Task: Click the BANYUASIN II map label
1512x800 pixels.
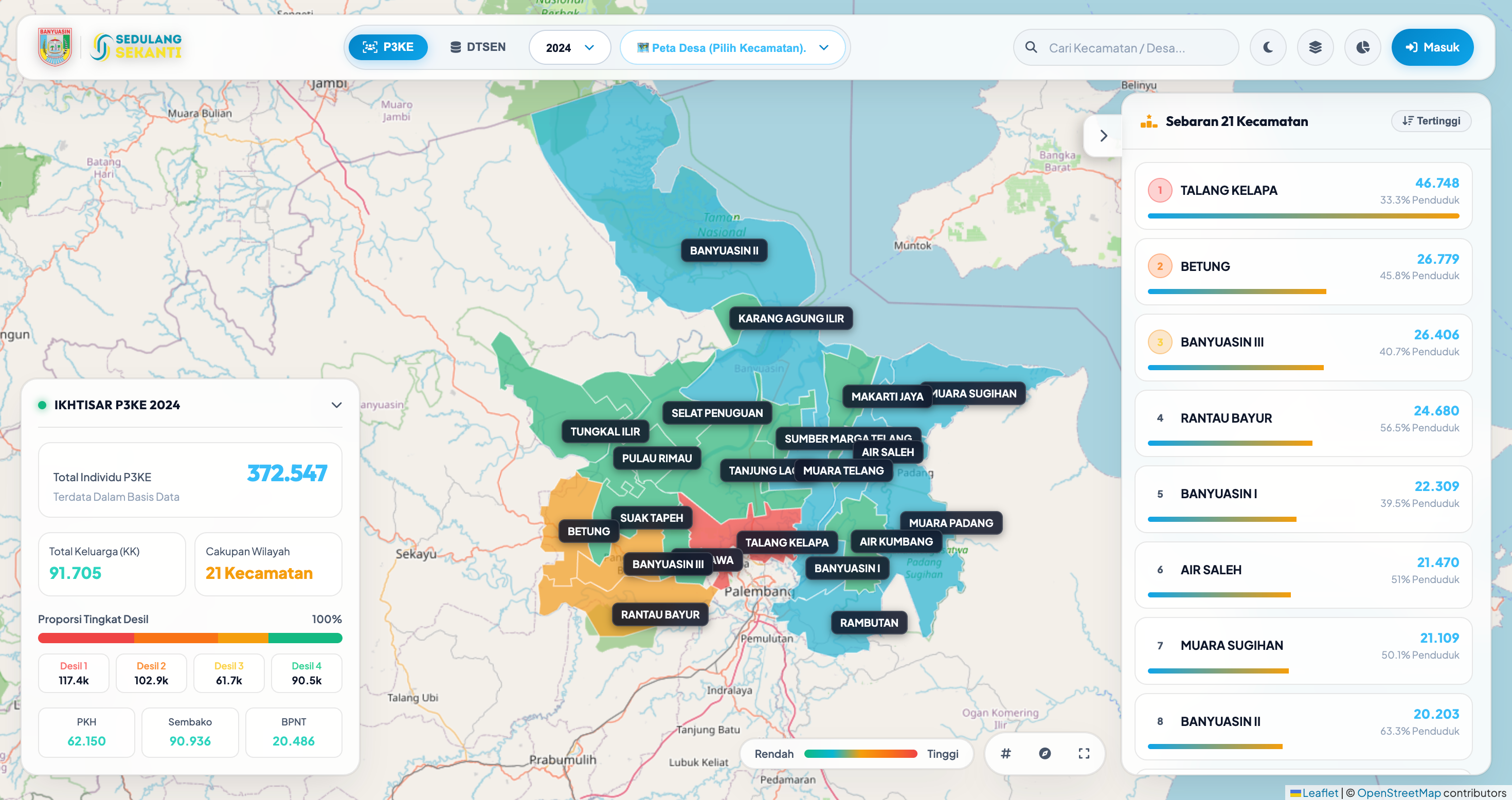Action: point(724,250)
